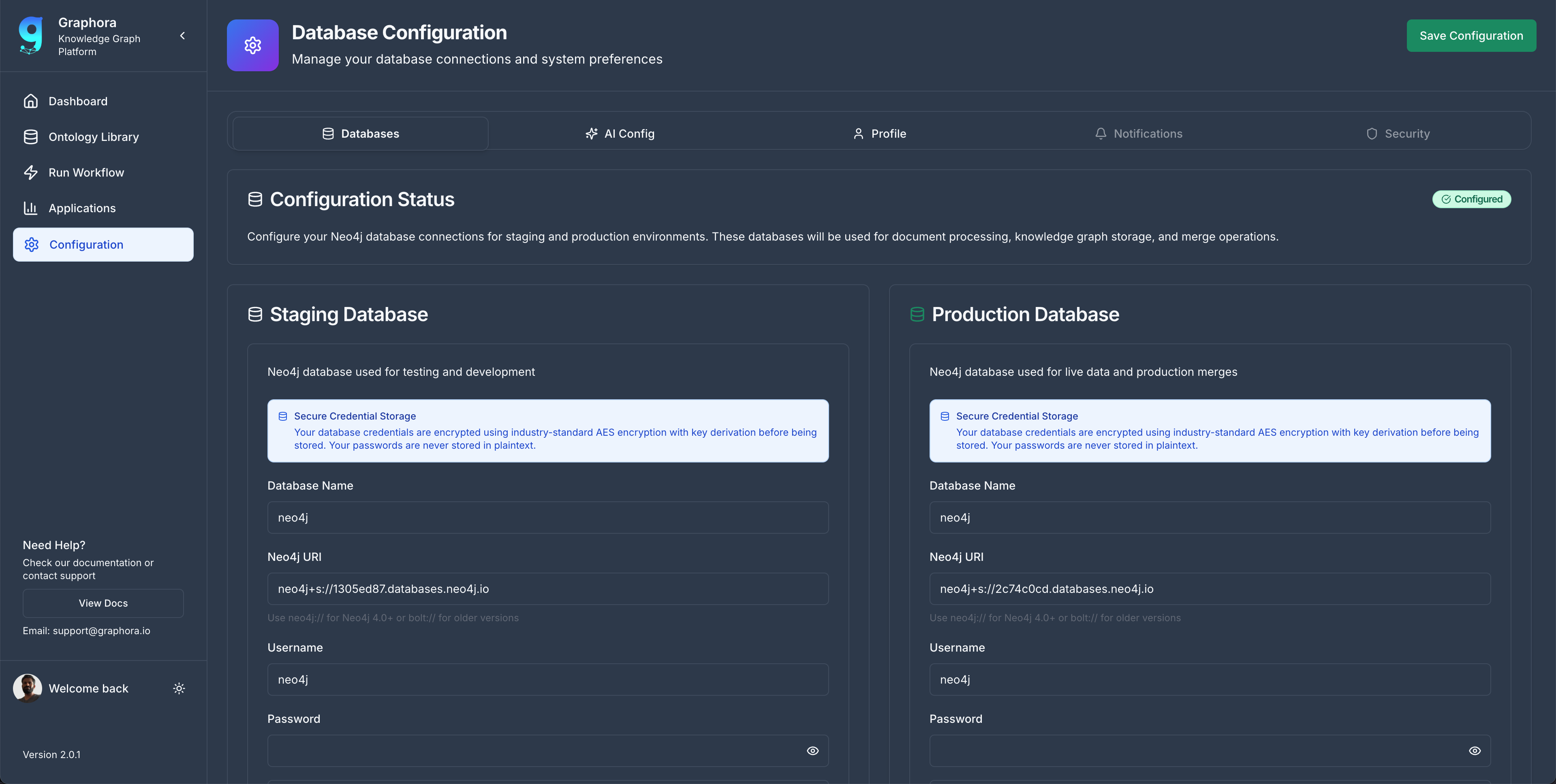Click the shield icon on Security tab

(x=1372, y=133)
